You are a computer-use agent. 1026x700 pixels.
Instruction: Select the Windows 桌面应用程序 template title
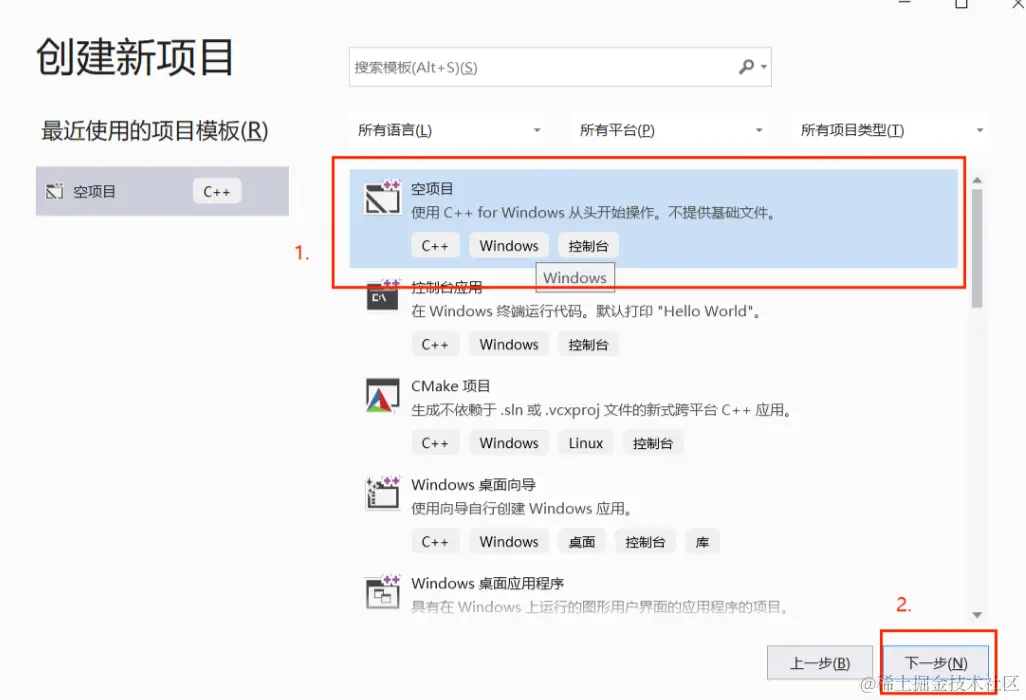(x=487, y=583)
